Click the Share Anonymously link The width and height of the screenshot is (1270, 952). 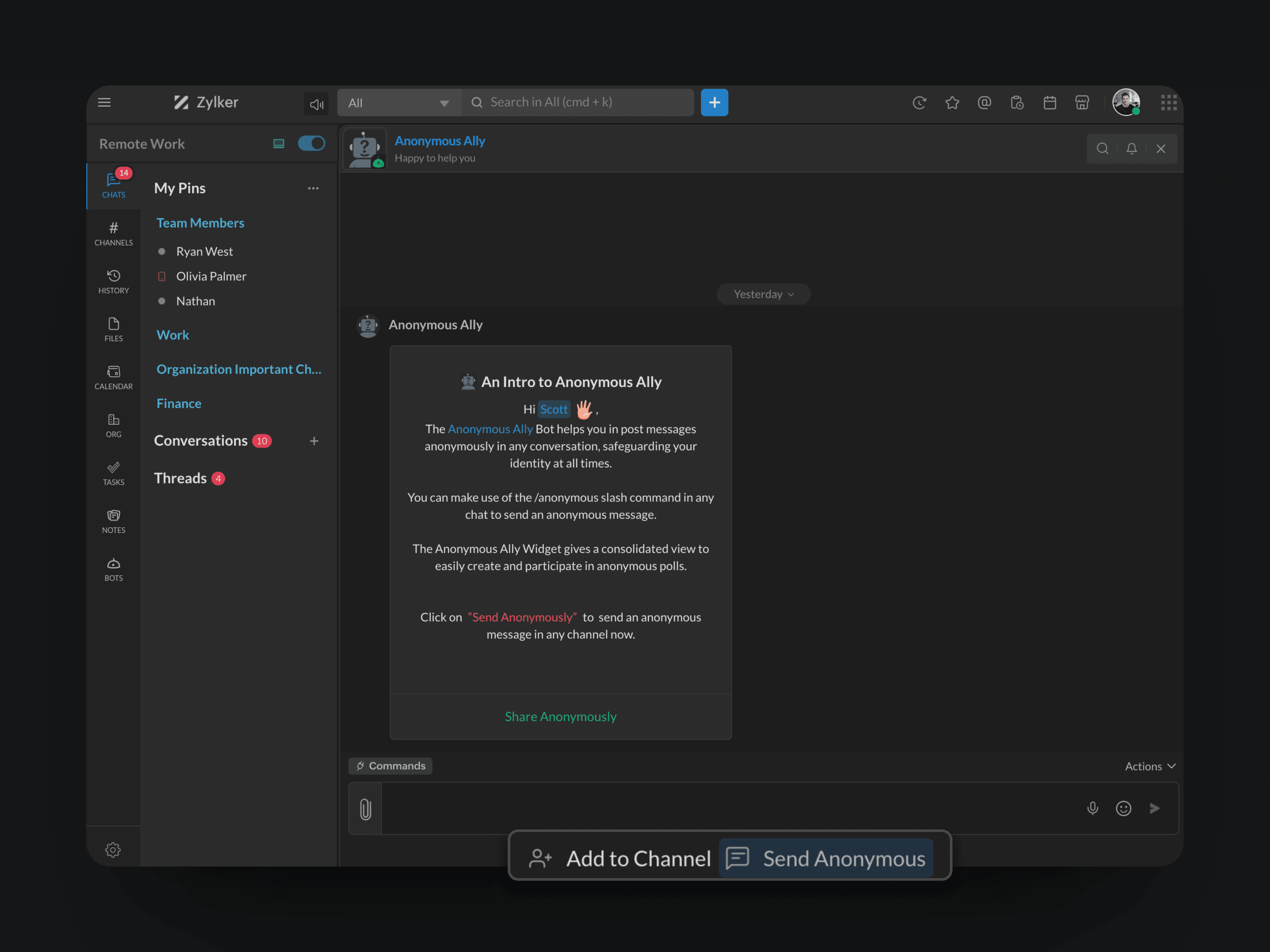pos(560,717)
